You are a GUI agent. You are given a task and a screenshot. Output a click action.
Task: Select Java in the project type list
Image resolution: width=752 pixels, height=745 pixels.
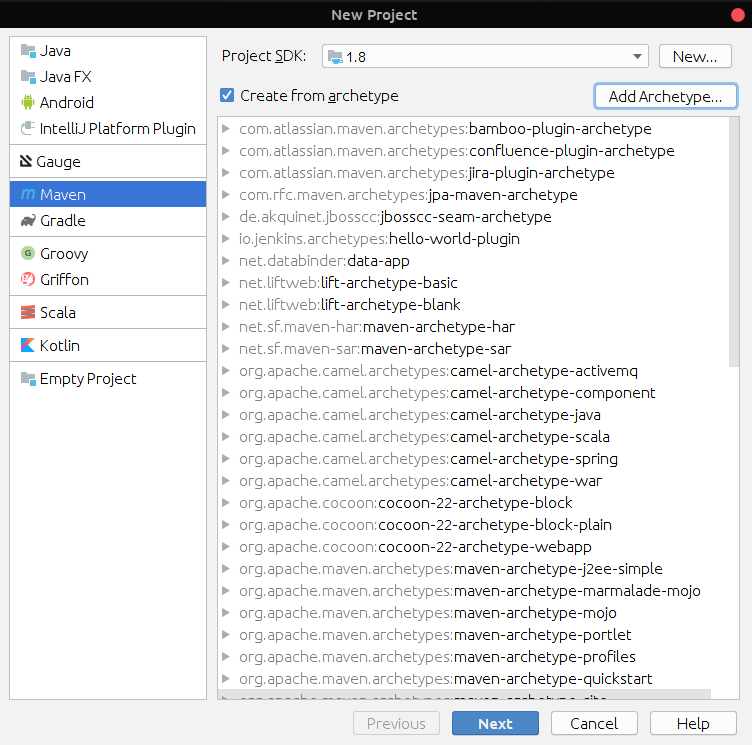click(55, 51)
